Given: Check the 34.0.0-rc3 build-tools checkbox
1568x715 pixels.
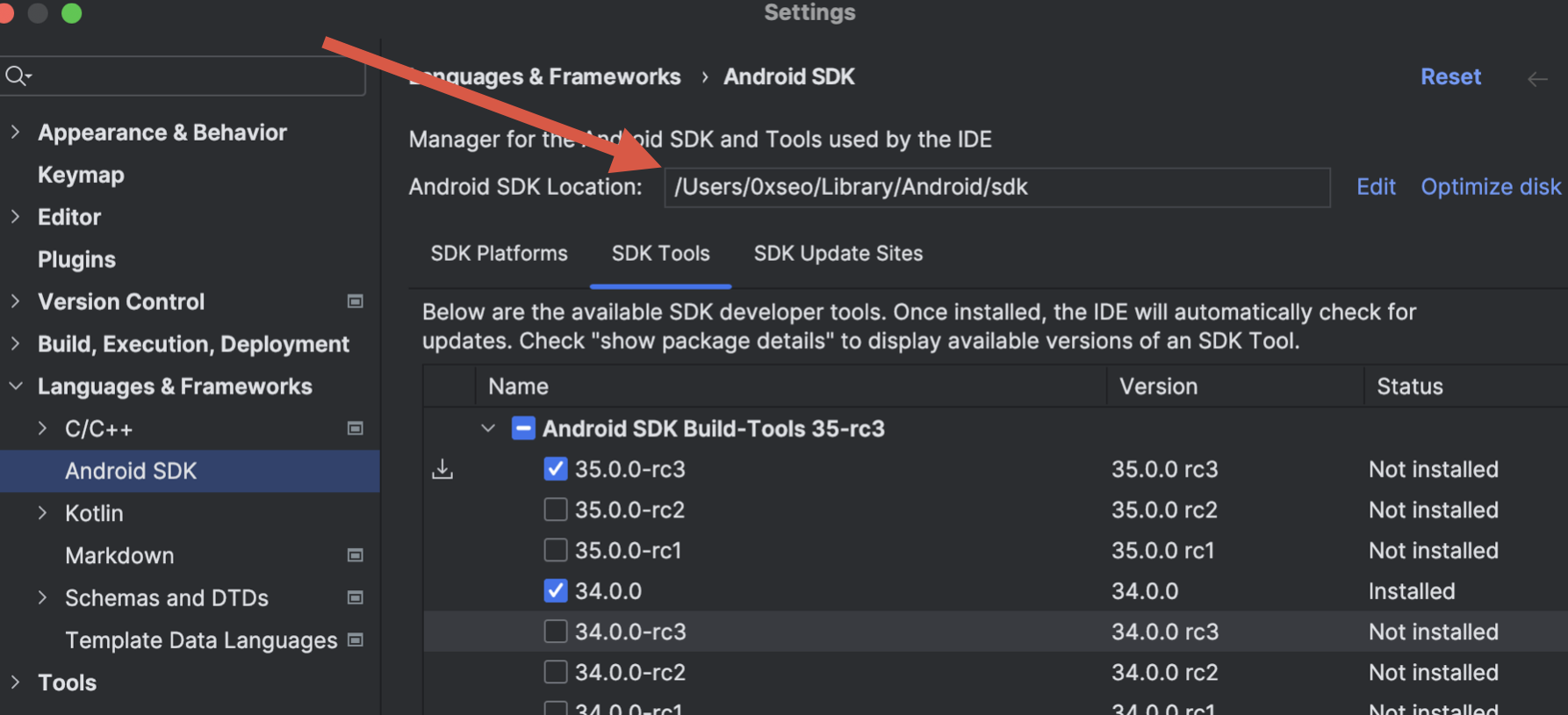Looking at the screenshot, I should coord(556,631).
